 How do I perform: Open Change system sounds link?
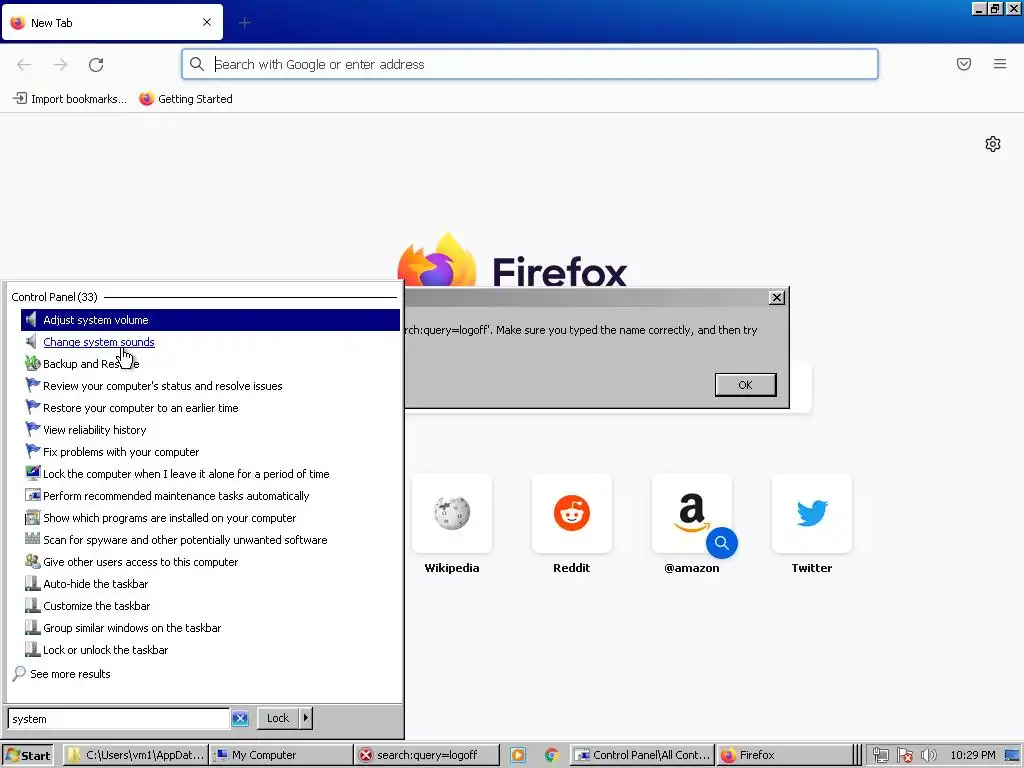pyautogui.click(x=99, y=342)
